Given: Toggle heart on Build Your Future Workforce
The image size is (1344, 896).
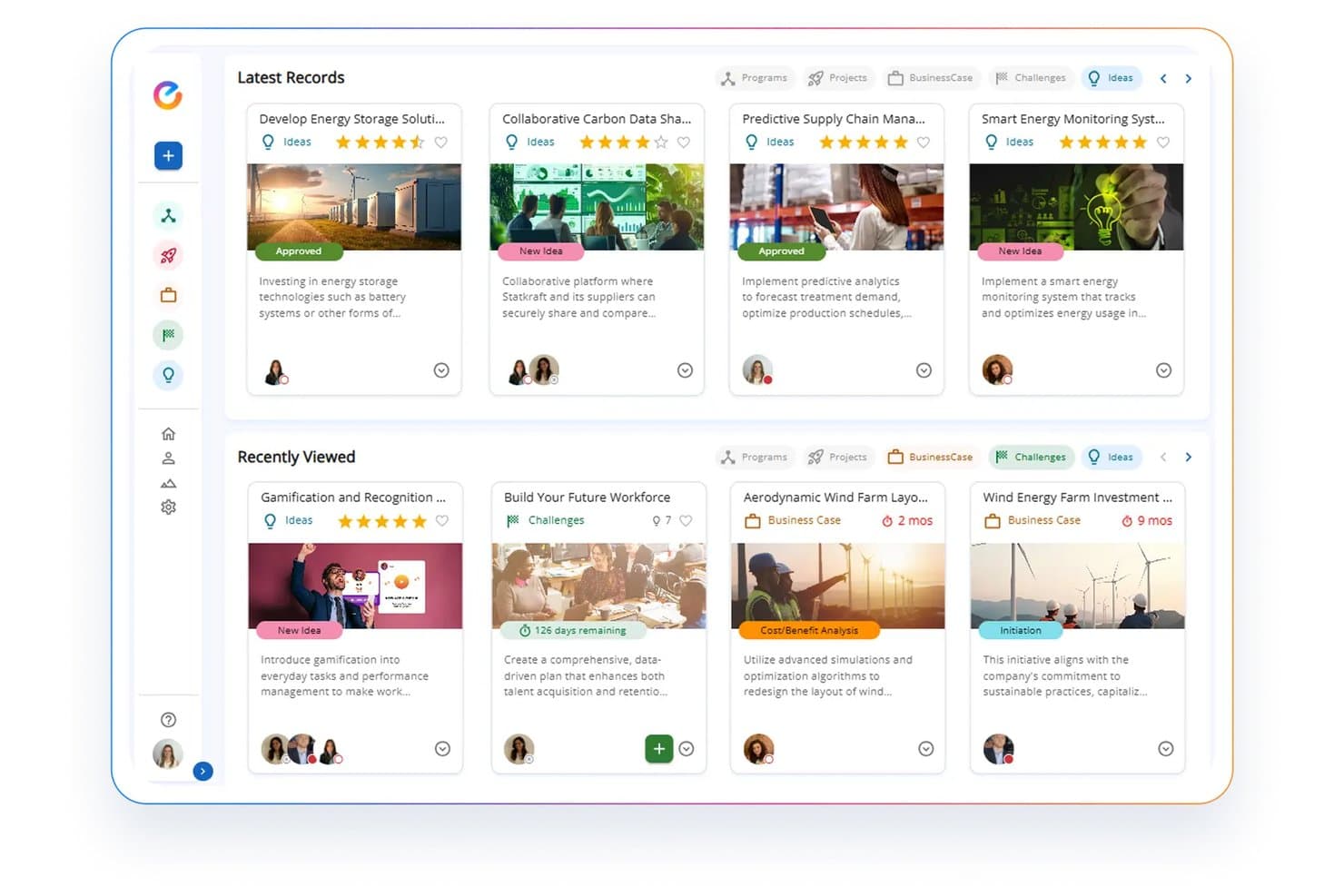Looking at the screenshot, I should (x=686, y=521).
